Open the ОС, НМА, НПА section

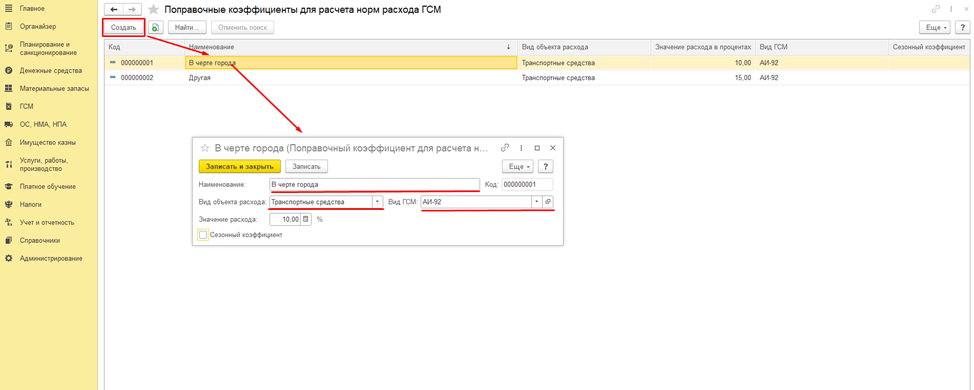coord(43,125)
